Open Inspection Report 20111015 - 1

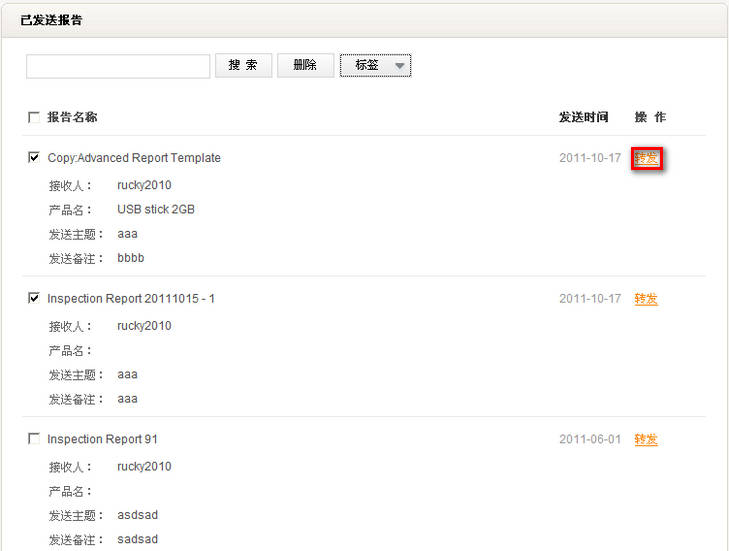pos(131,299)
